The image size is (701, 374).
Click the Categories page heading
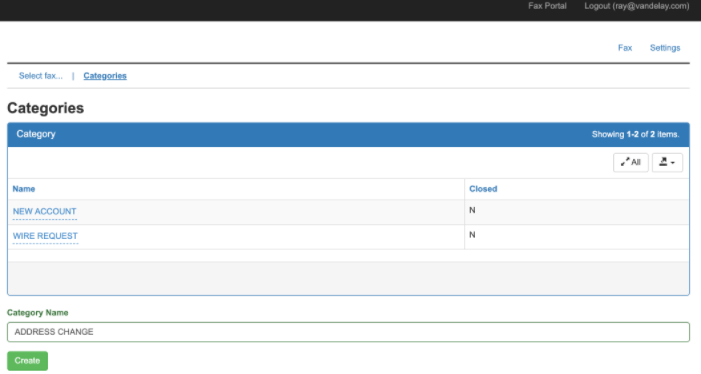(46, 108)
